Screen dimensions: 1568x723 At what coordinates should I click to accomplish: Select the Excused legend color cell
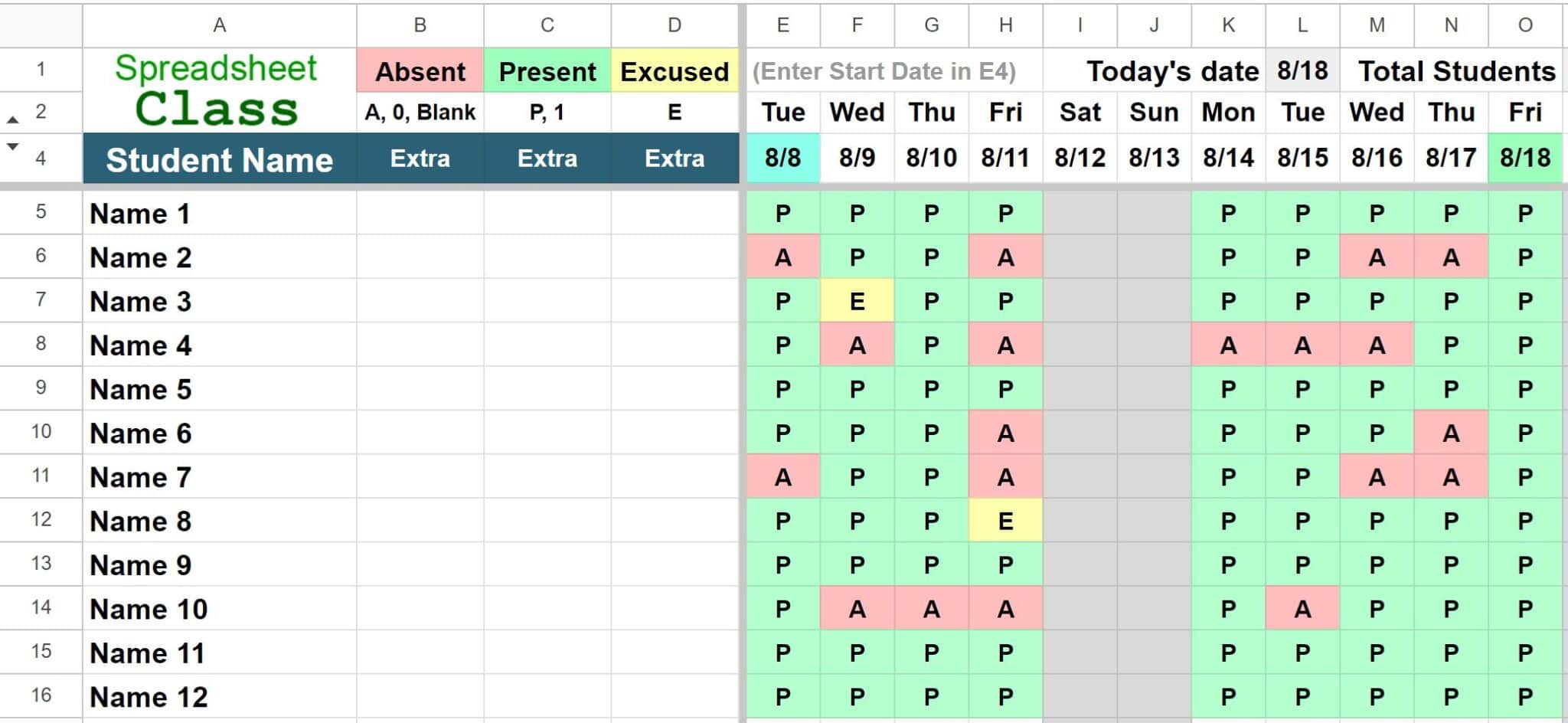point(674,70)
